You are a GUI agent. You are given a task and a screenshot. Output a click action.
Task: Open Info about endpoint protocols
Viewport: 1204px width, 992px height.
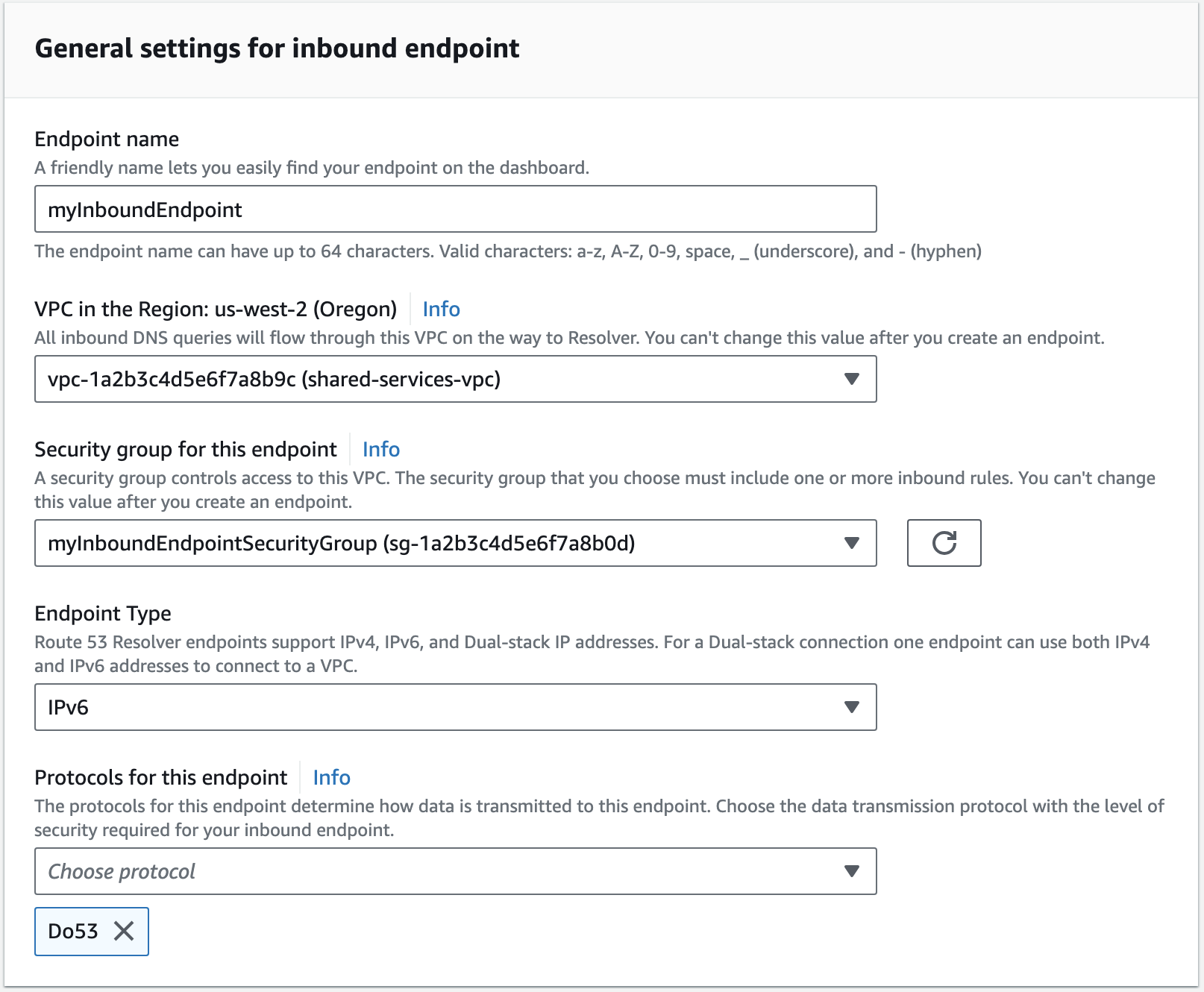pos(331,777)
